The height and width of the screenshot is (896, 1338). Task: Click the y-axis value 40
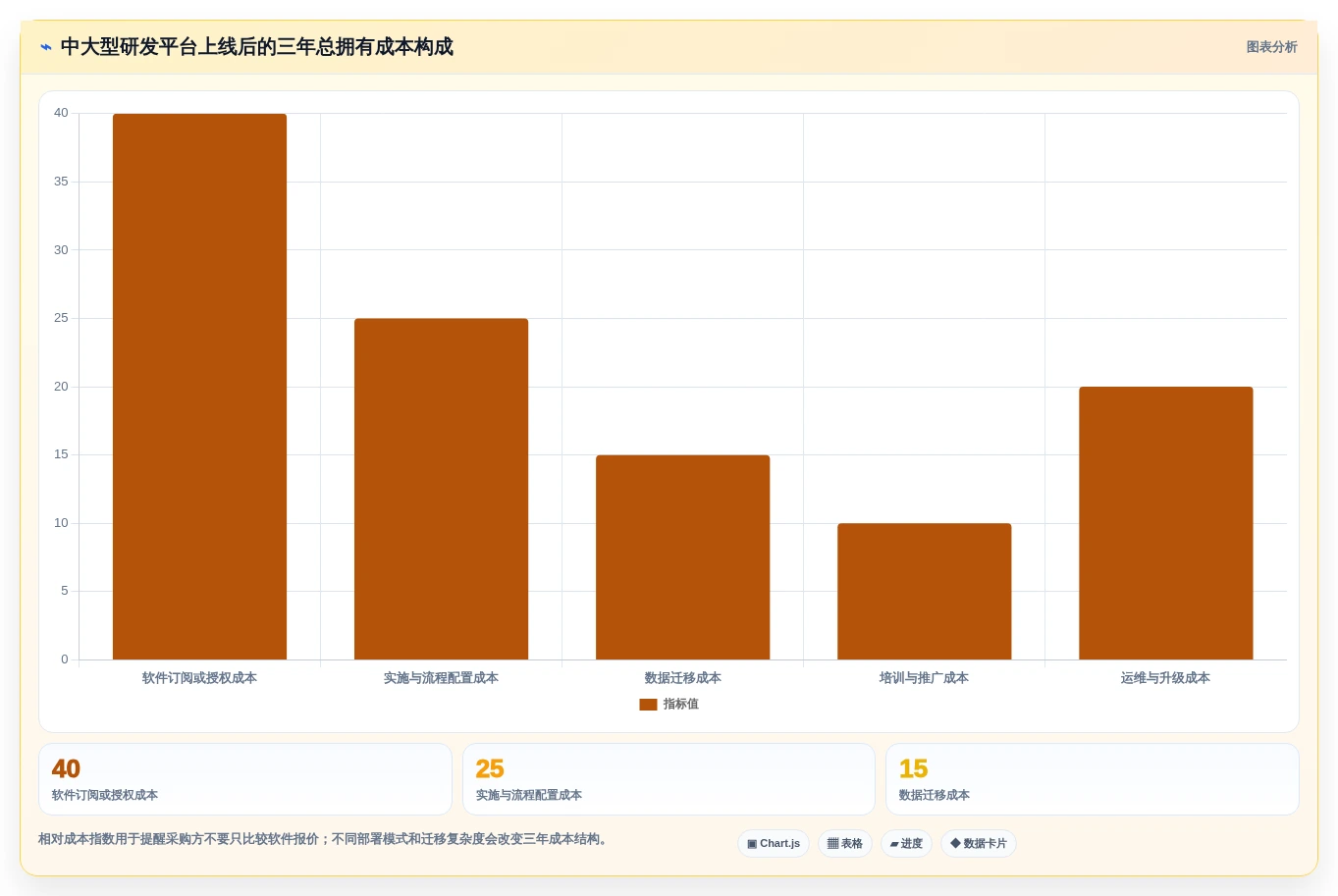pos(61,113)
